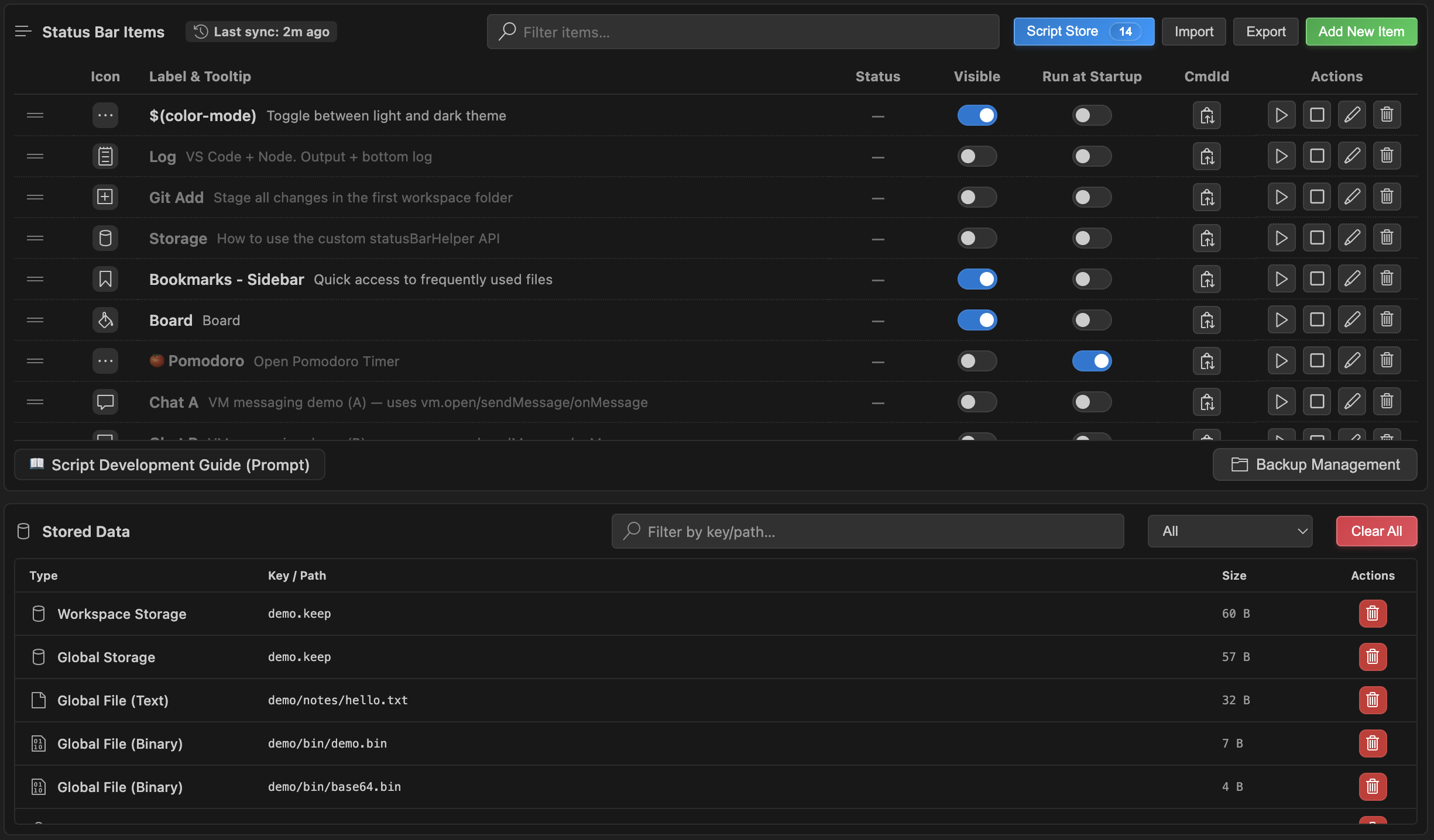1434x840 pixels.
Task: Click the hamburger menu beside Status Bar Items
Action: pos(23,32)
